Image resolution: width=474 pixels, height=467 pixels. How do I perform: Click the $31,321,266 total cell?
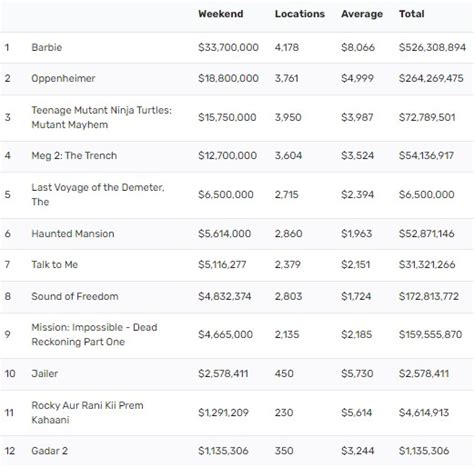[427, 265]
